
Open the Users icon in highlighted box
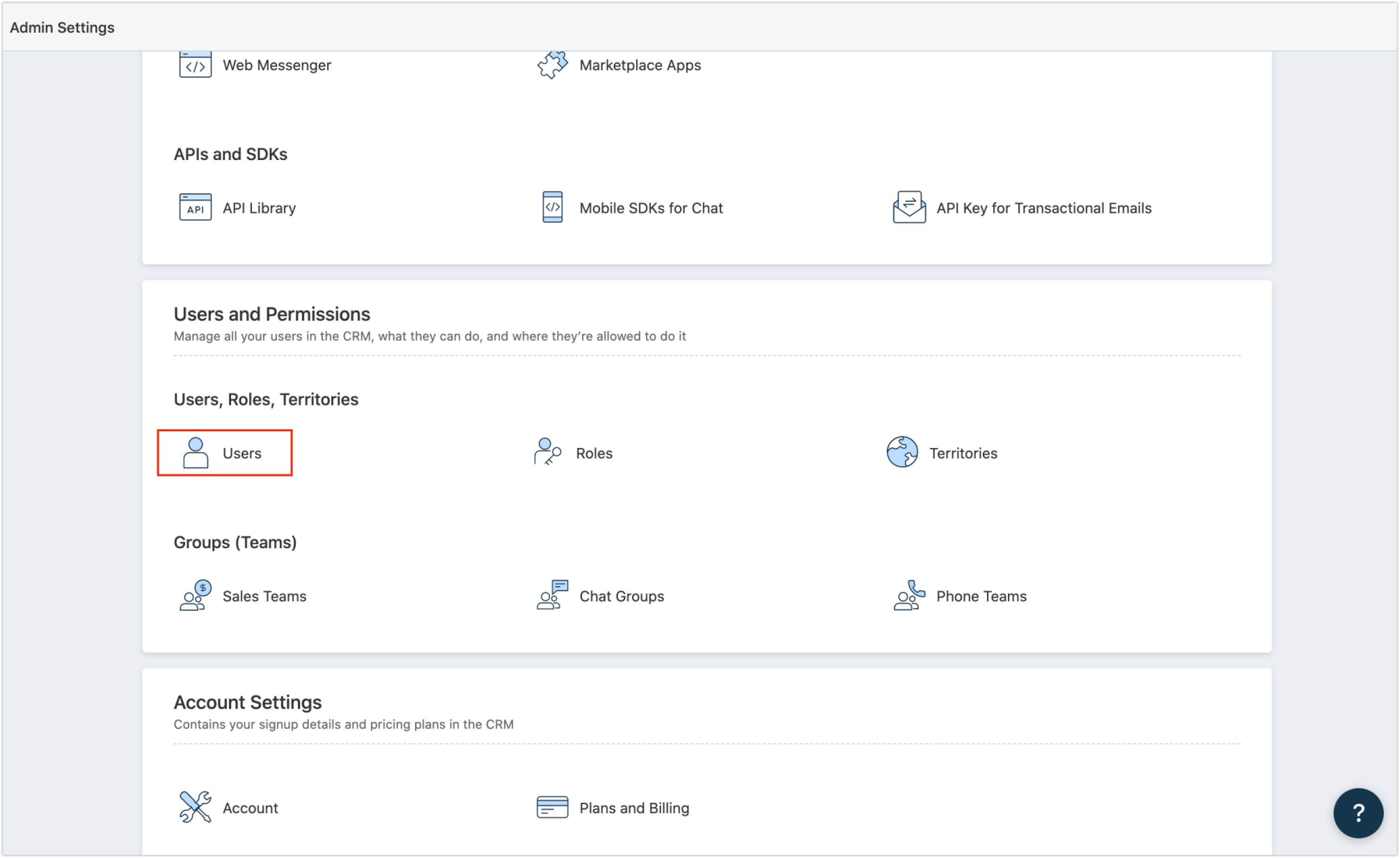pos(196,452)
